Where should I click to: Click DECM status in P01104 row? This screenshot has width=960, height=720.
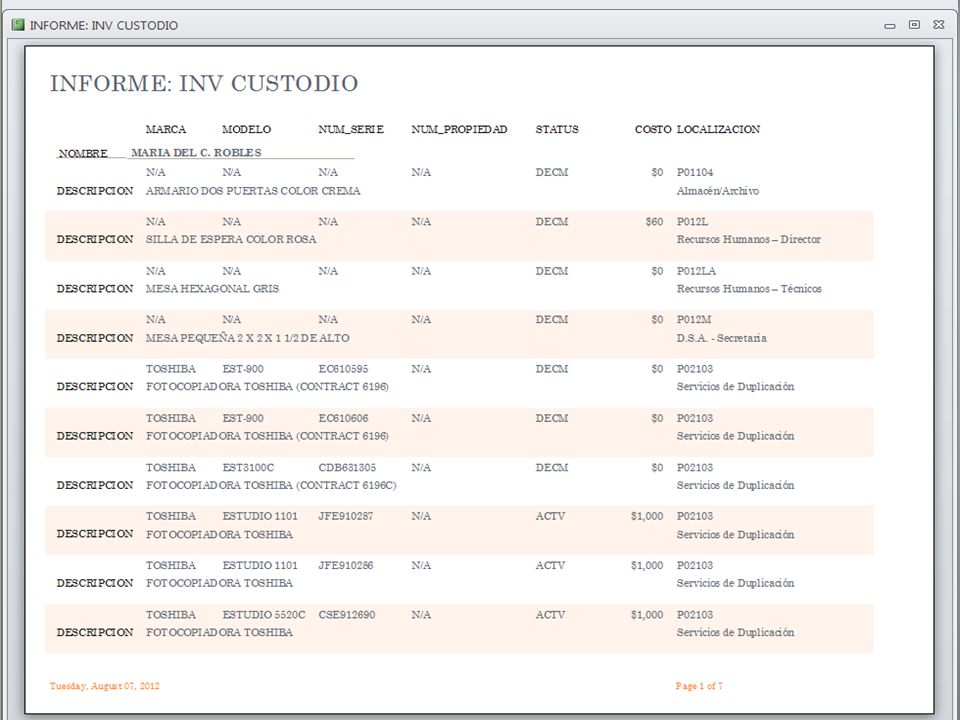point(552,173)
